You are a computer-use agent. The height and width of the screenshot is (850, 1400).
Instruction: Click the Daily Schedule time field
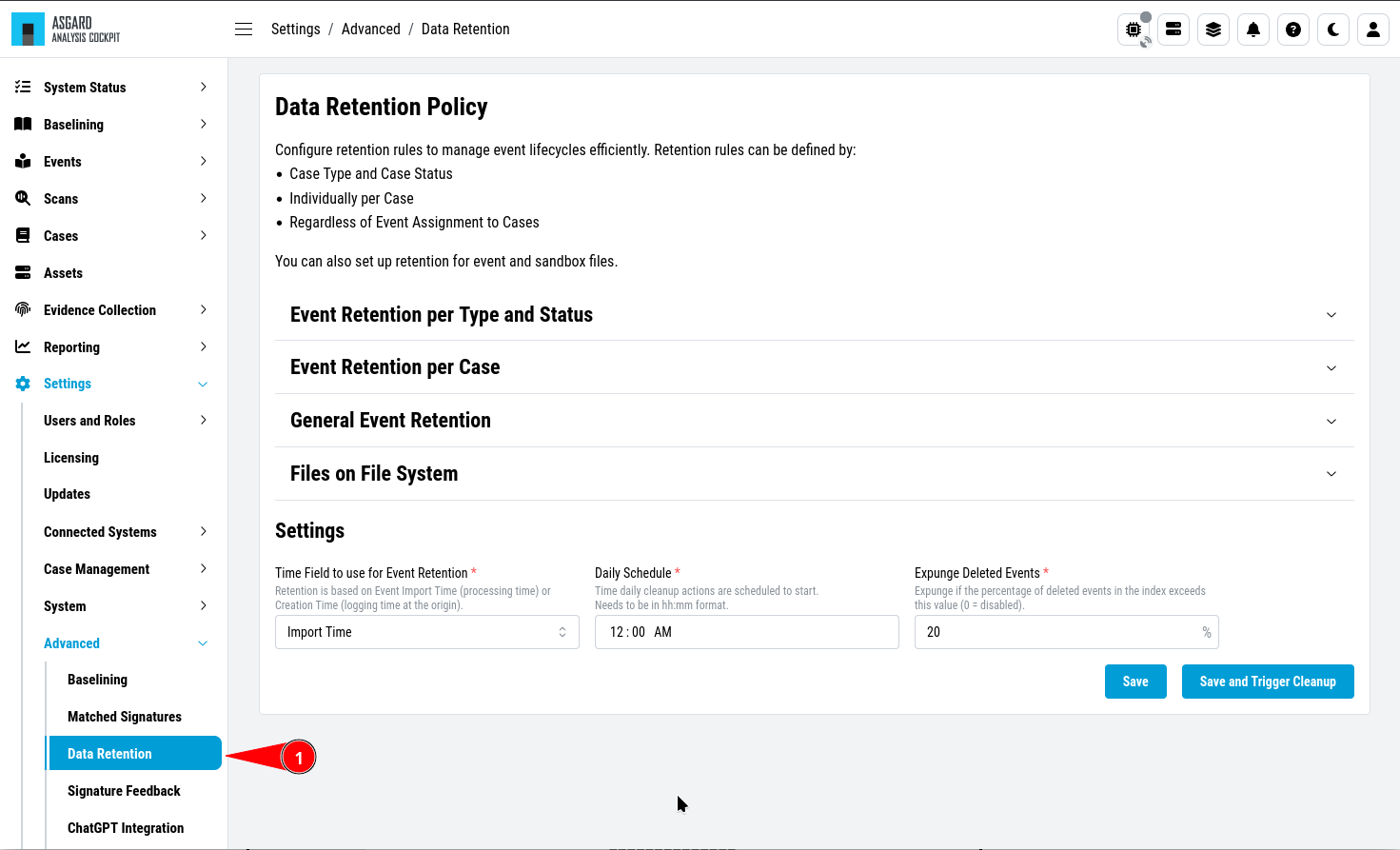point(747,632)
